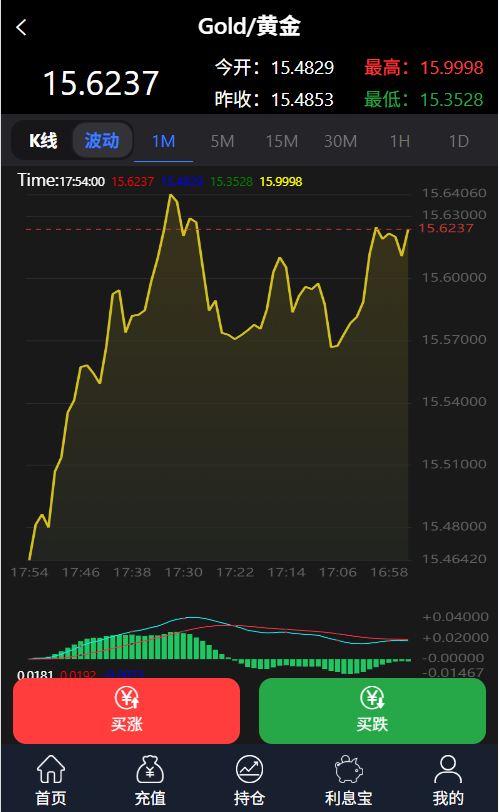The height and width of the screenshot is (812, 500).
Task: Open the money bag recharge icon 充值
Action: [x=150, y=769]
